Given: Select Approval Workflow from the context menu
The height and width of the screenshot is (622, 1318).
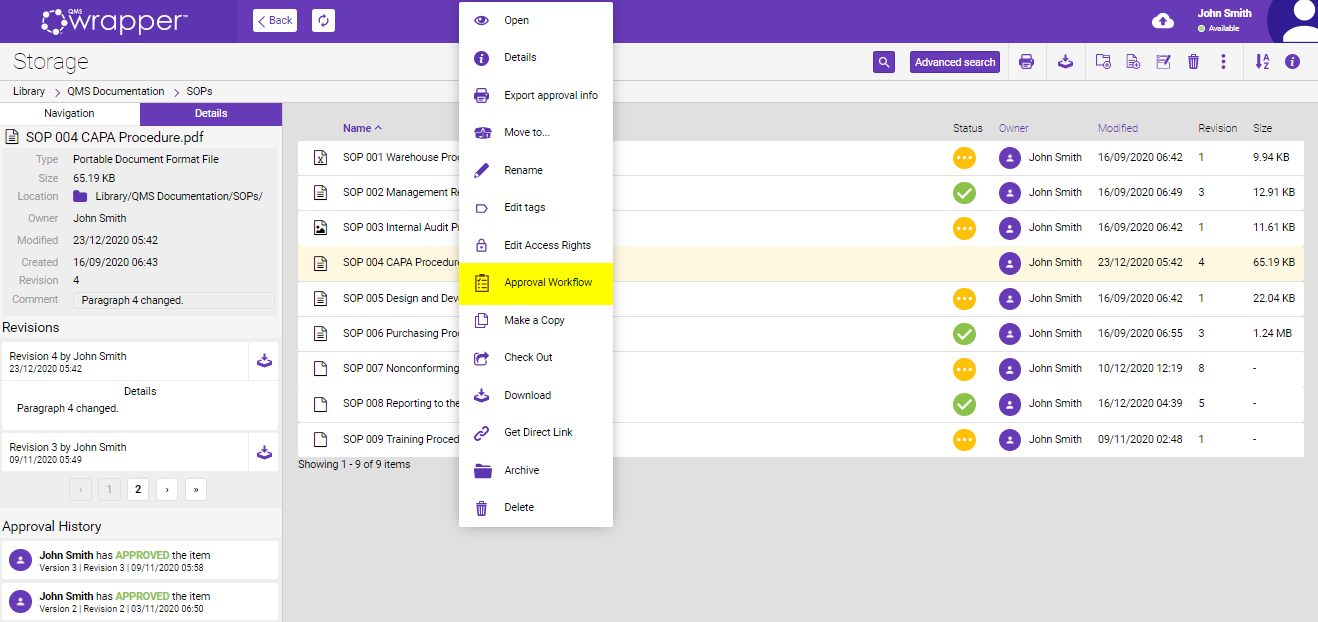Looking at the screenshot, I should (x=548, y=283).
